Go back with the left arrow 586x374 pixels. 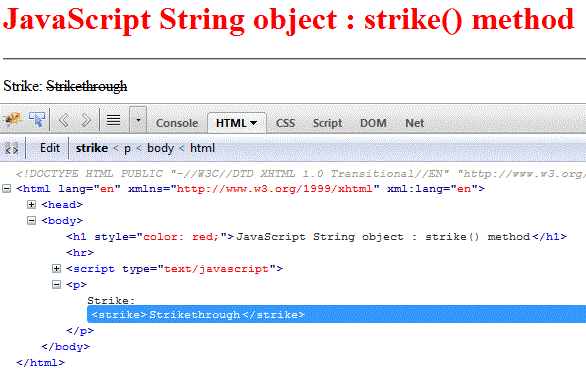[64, 120]
